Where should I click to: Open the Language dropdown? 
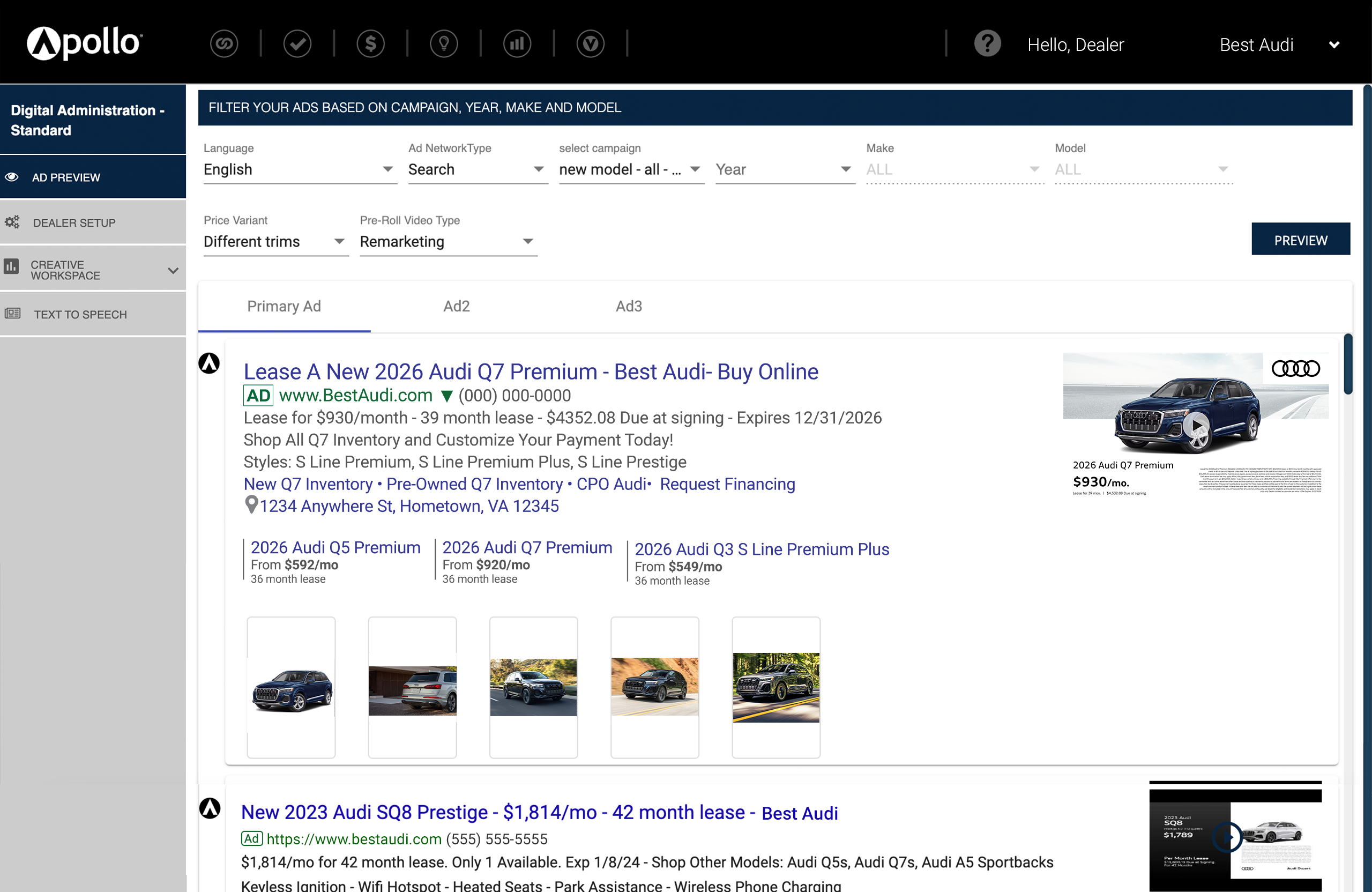pyautogui.click(x=299, y=169)
